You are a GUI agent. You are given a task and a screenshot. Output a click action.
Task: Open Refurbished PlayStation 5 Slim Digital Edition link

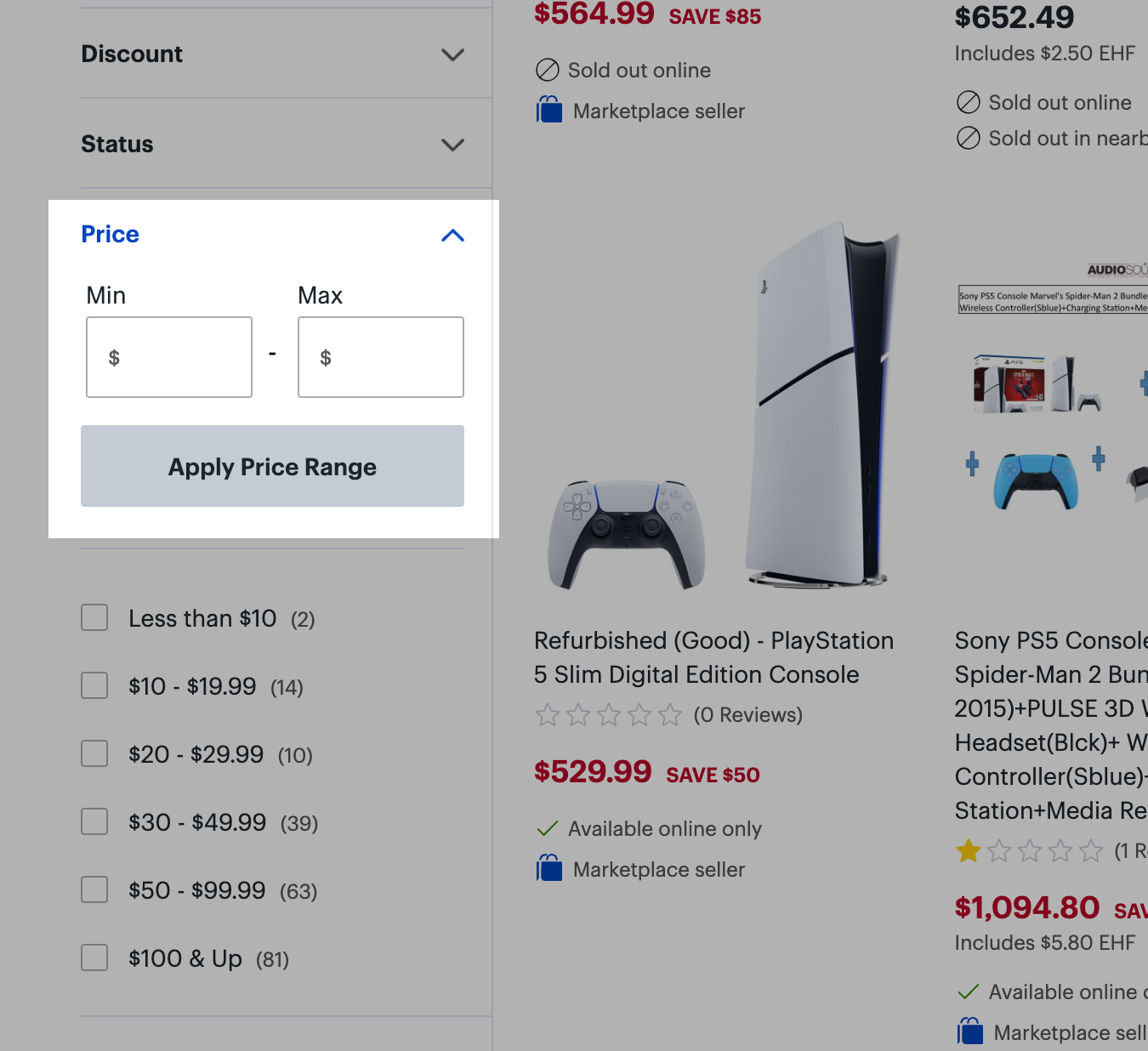tap(713, 657)
